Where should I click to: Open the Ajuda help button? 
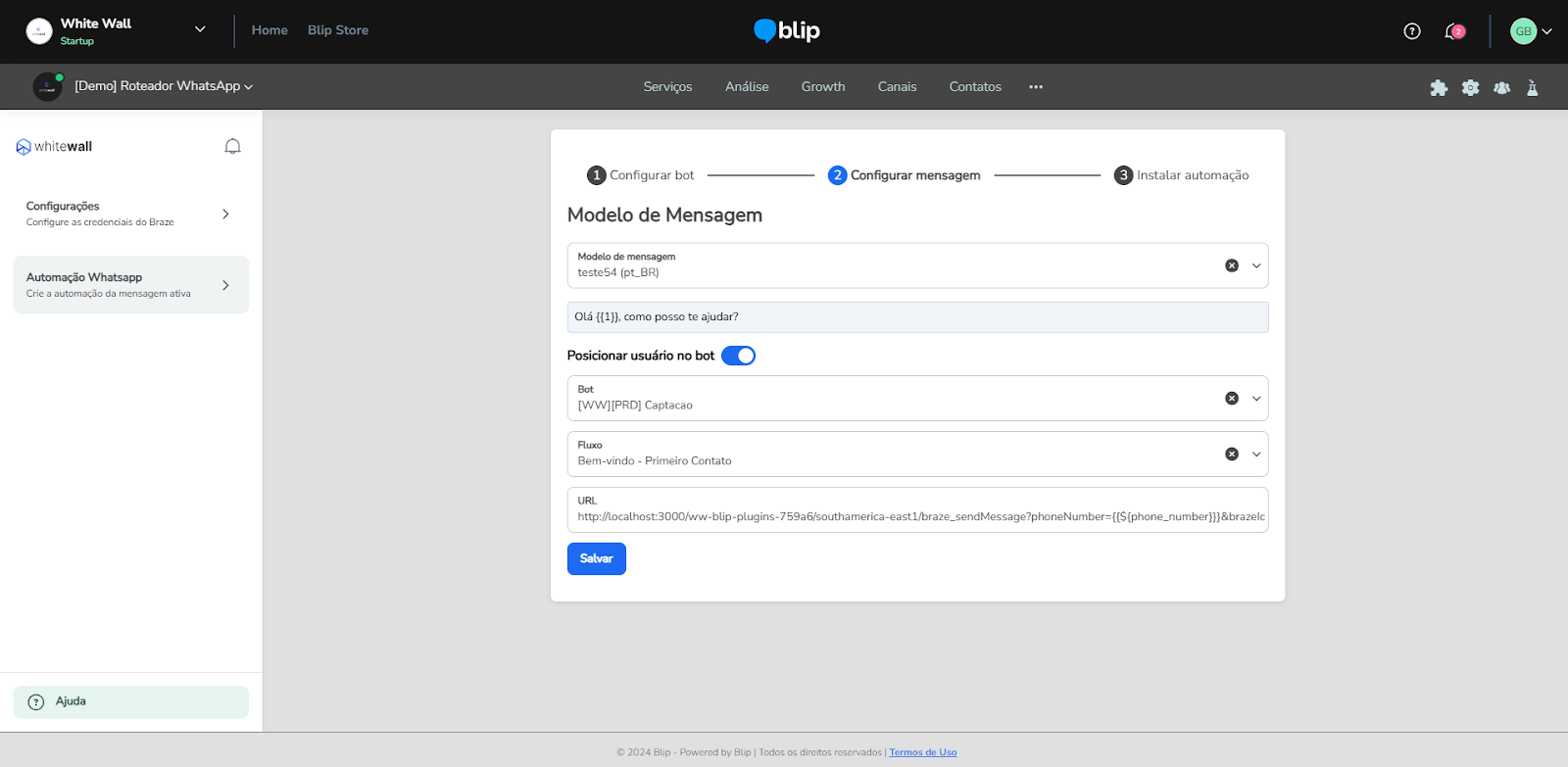click(x=130, y=701)
